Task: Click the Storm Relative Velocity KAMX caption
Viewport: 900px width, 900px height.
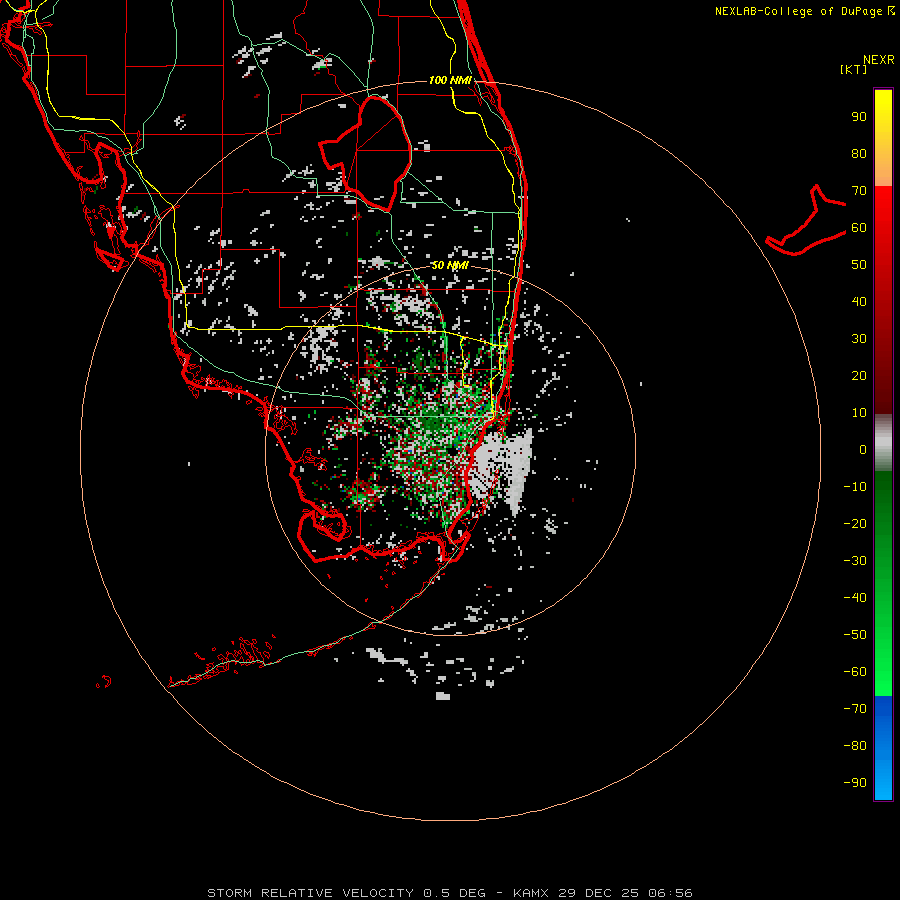Action: (x=450, y=893)
